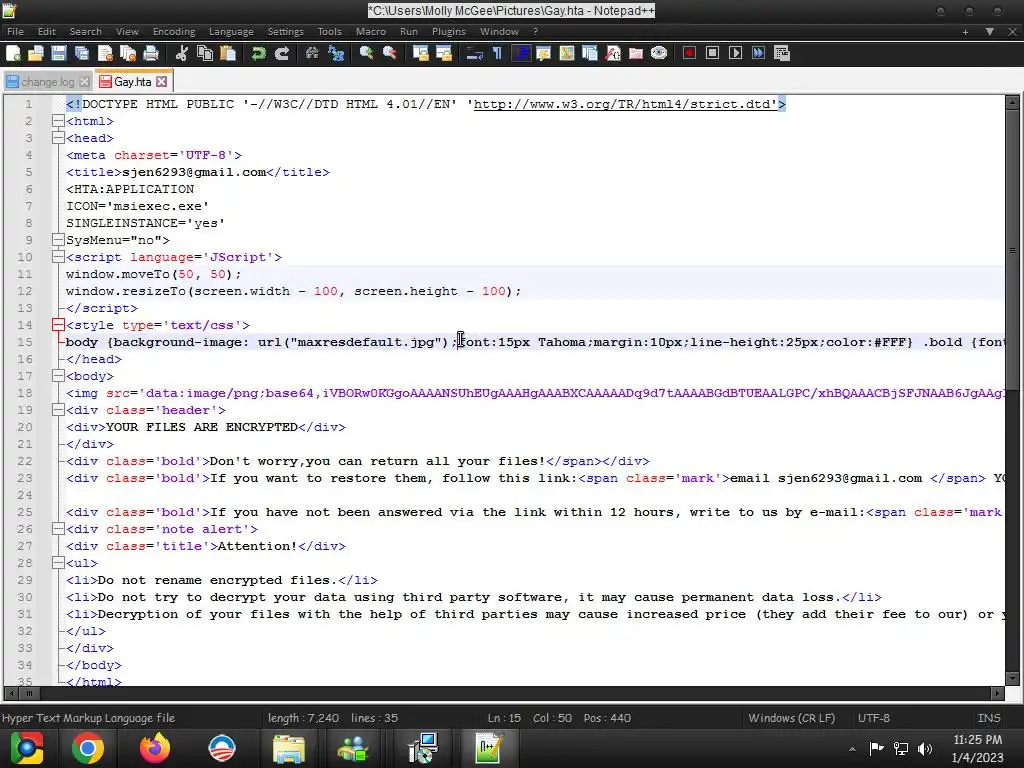
Task: Open the Encoding menu
Action: coord(174,31)
